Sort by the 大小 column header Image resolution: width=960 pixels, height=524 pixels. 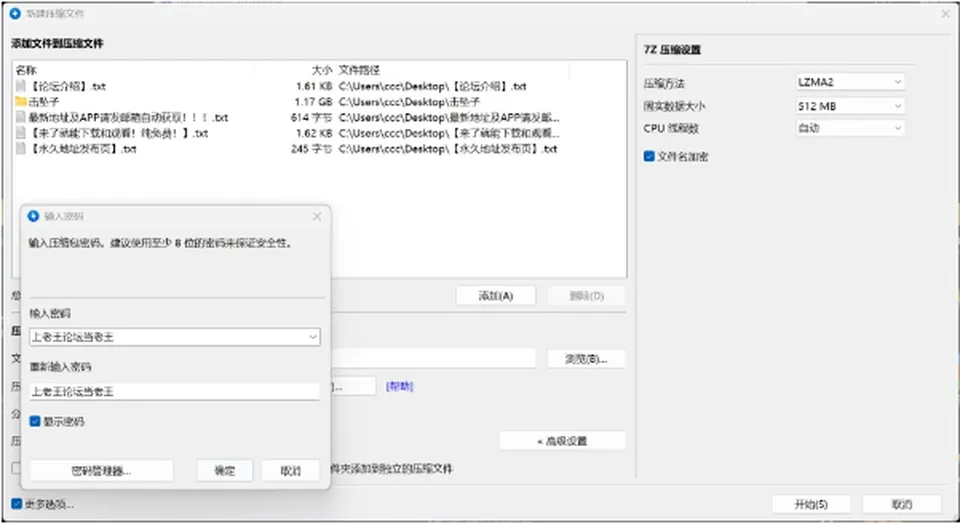pos(321,70)
